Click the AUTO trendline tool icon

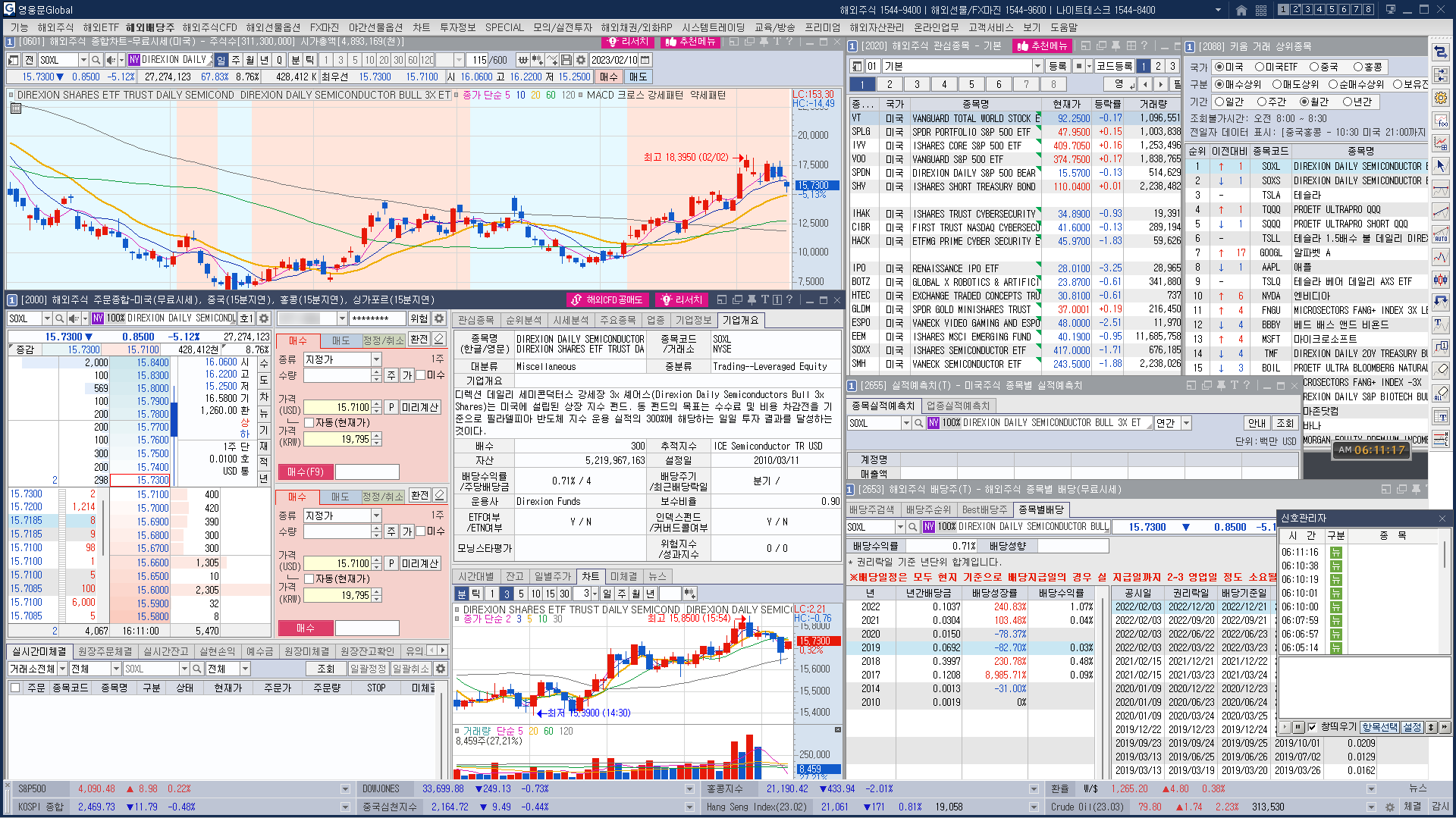tap(1441, 234)
